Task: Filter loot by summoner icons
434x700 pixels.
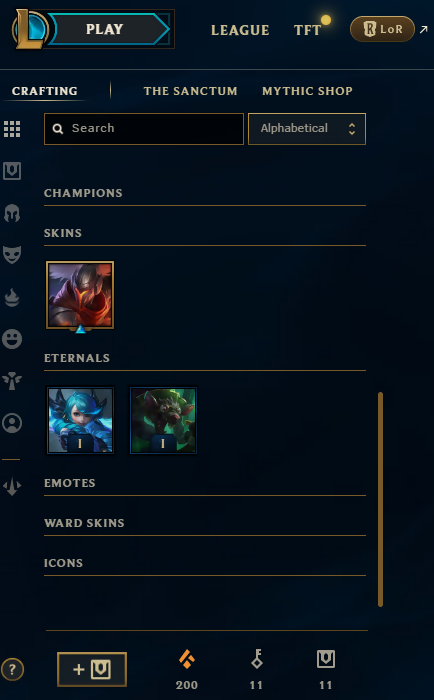Action: click(x=12, y=423)
